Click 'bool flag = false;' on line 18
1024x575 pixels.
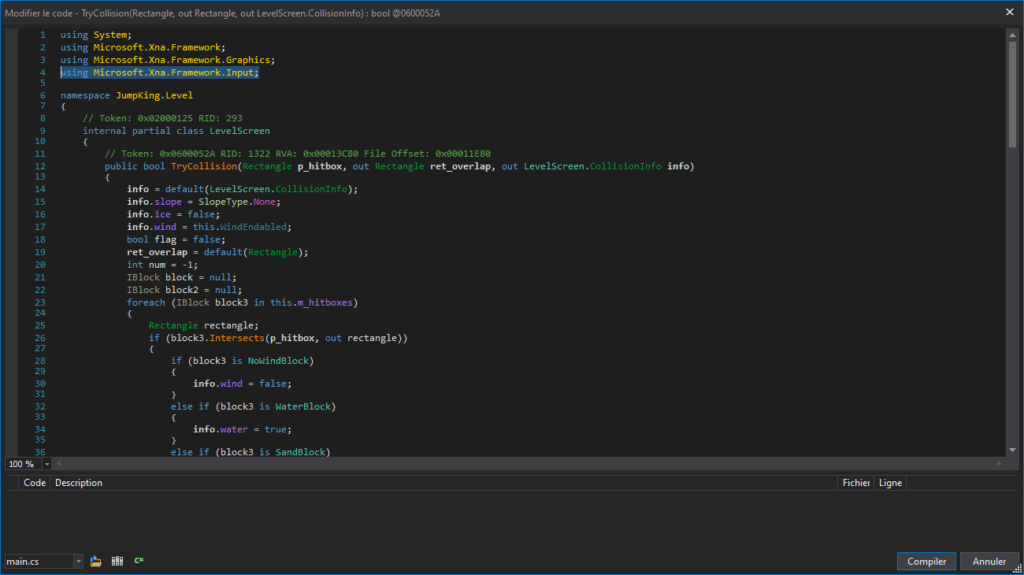(x=176, y=240)
